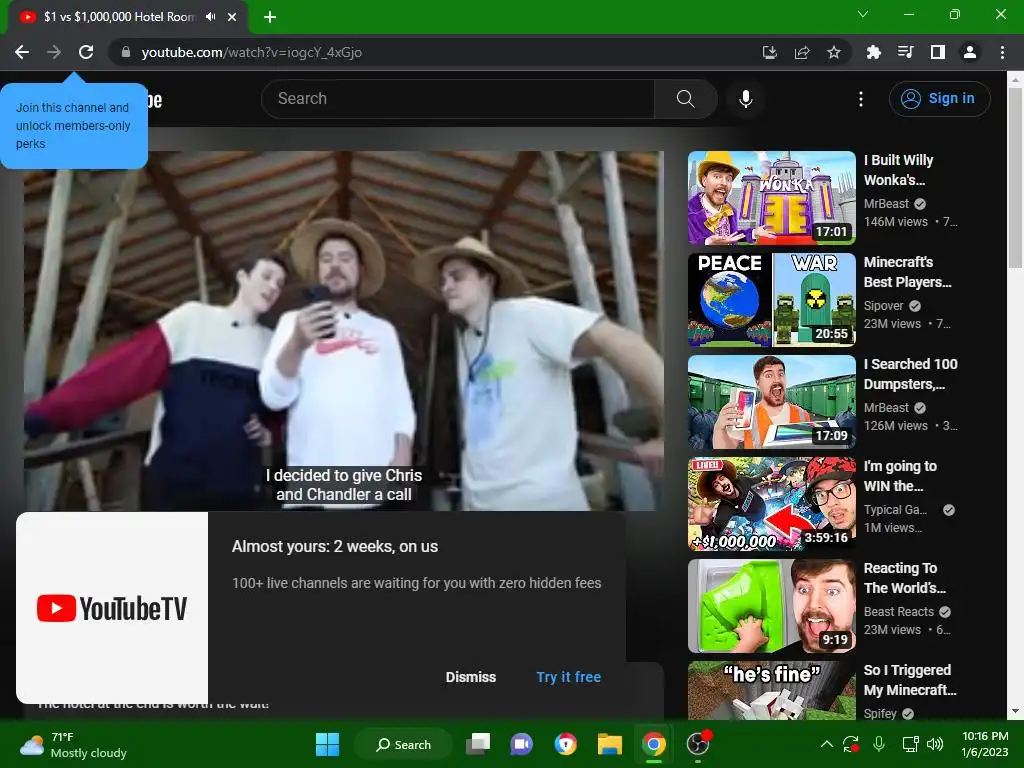
Task: Open Chrome's three-dot menu
Action: 1002,52
